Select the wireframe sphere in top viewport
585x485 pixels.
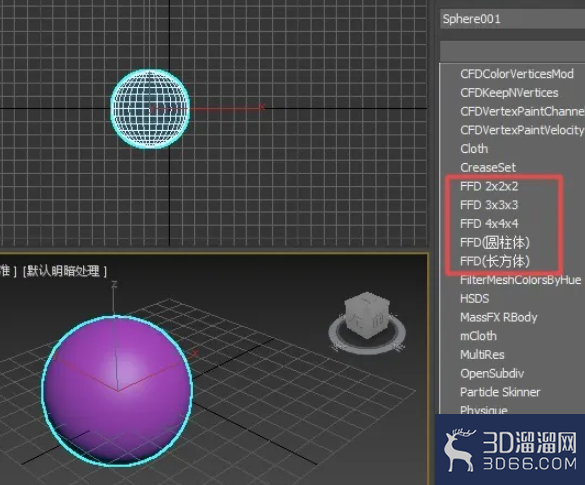[x=150, y=109]
